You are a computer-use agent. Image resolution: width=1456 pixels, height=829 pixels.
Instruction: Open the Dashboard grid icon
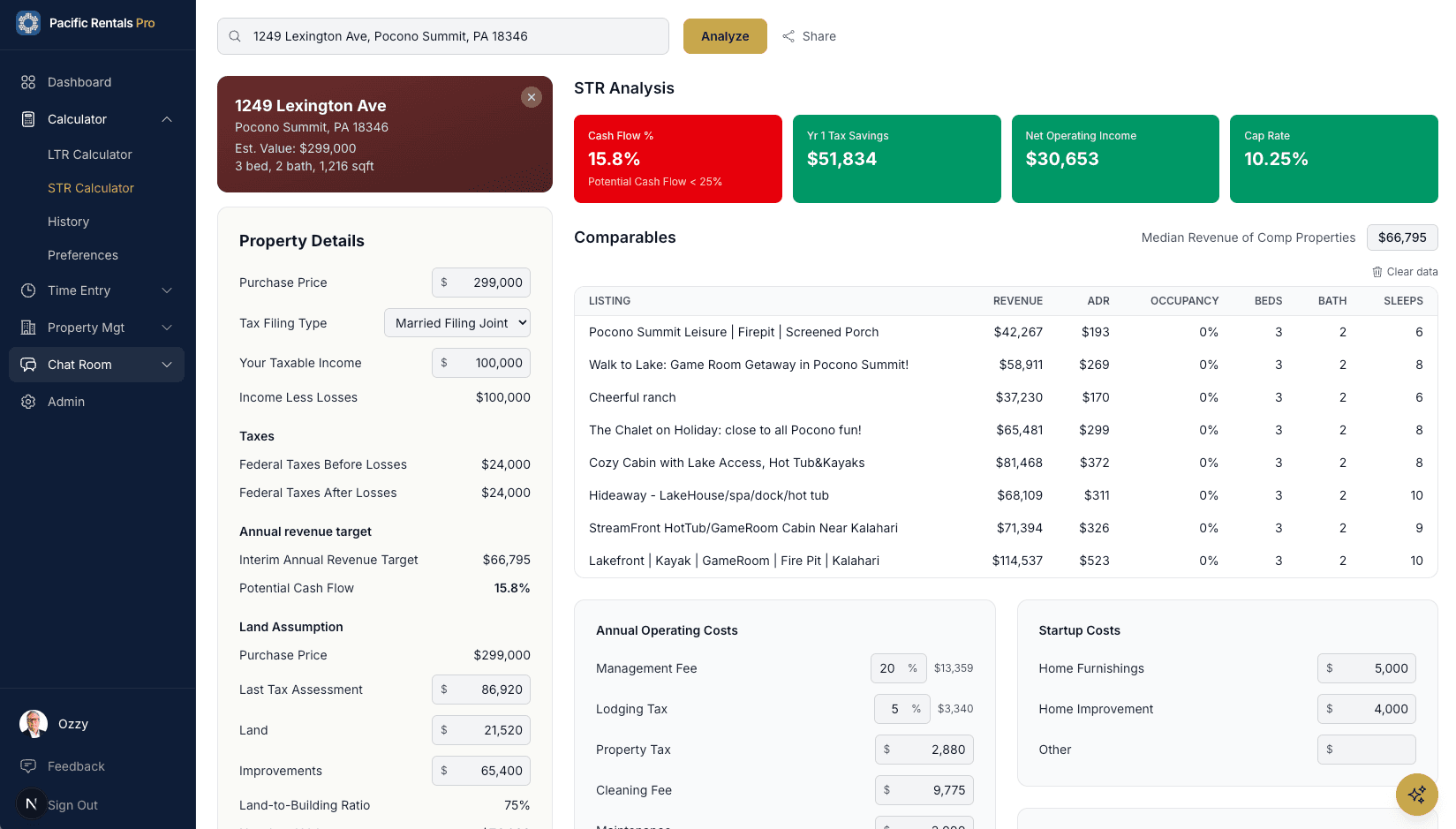(x=28, y=82)
